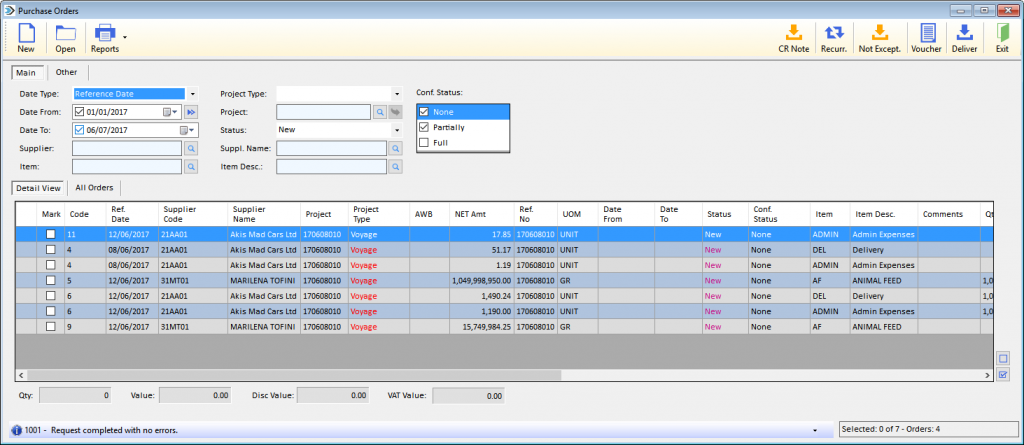This screenshot has width=1024, height=445.
Task: Click the Project search magnifier icon
Action: pos(379,112)
